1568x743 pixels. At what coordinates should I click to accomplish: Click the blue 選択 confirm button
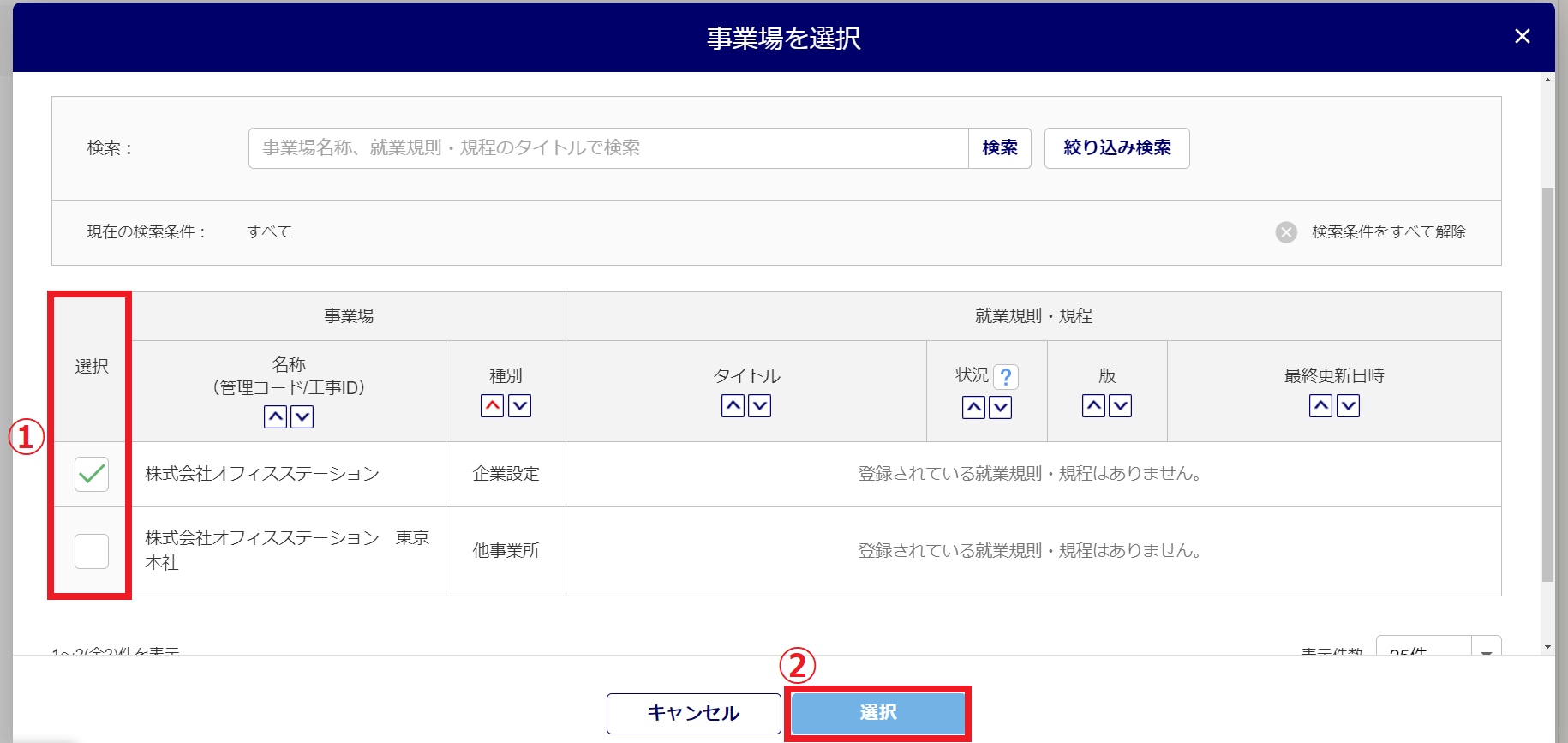coord(877,713)
